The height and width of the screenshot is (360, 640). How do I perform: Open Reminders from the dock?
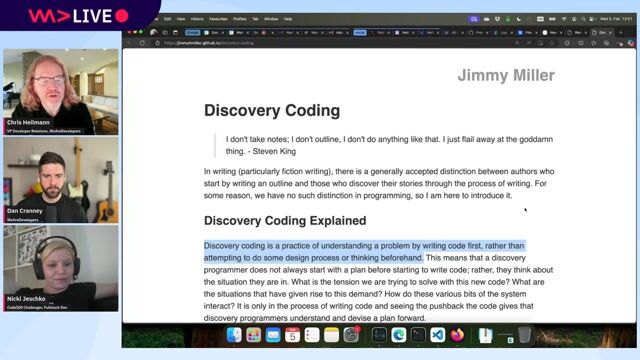[x=312, y=335]
